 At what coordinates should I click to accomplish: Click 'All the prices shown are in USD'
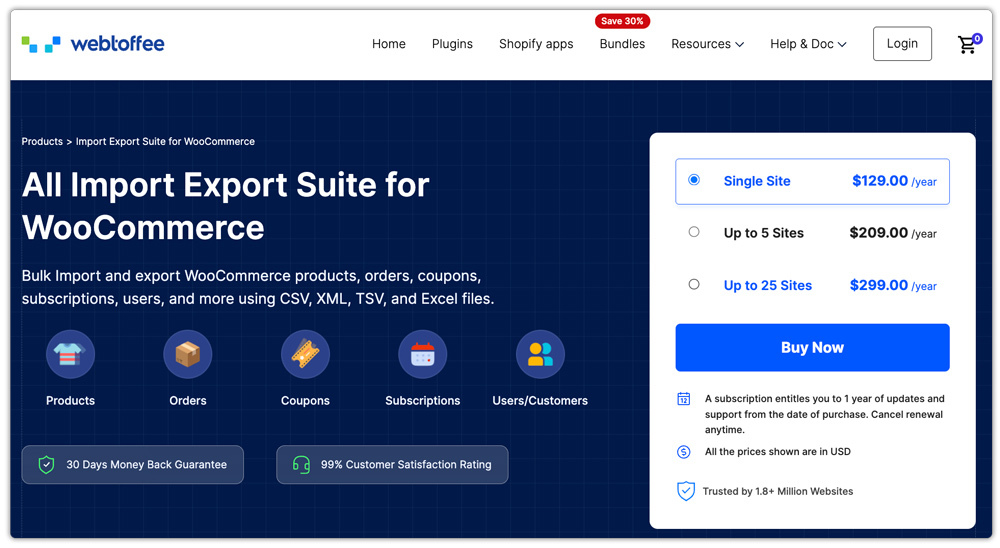point(777,452)
